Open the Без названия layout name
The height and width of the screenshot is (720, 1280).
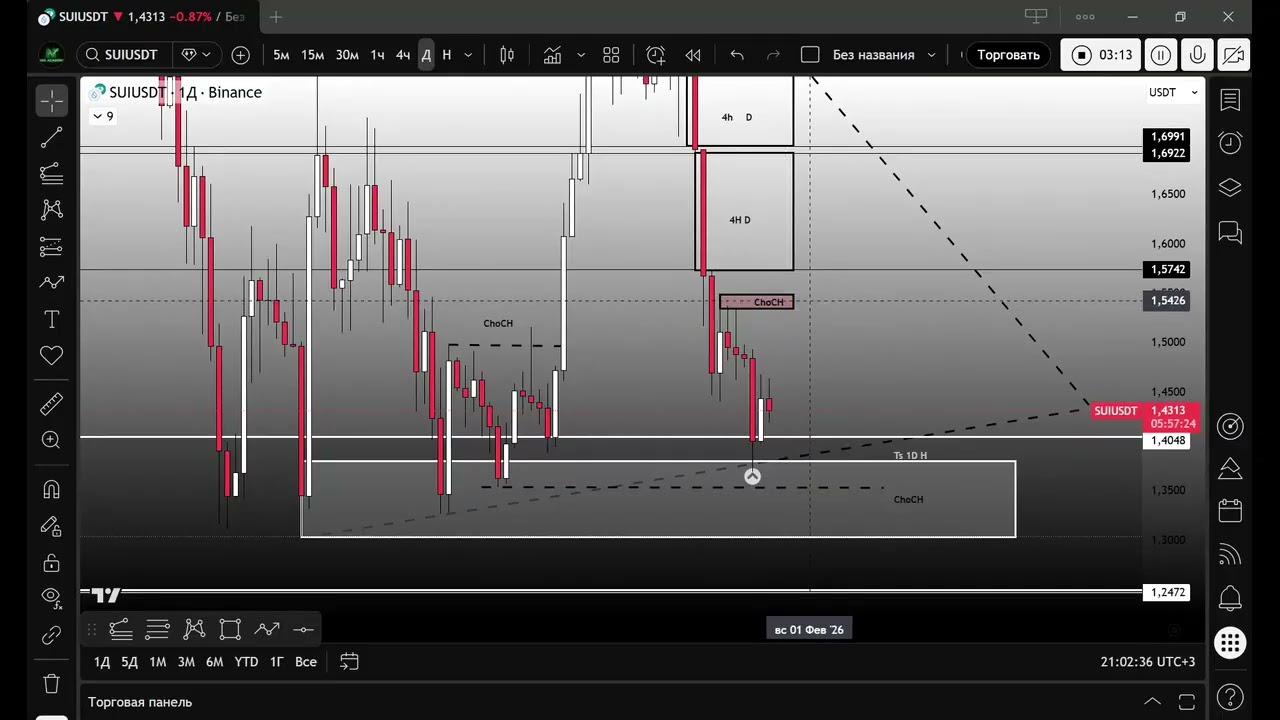pos(873,55)
